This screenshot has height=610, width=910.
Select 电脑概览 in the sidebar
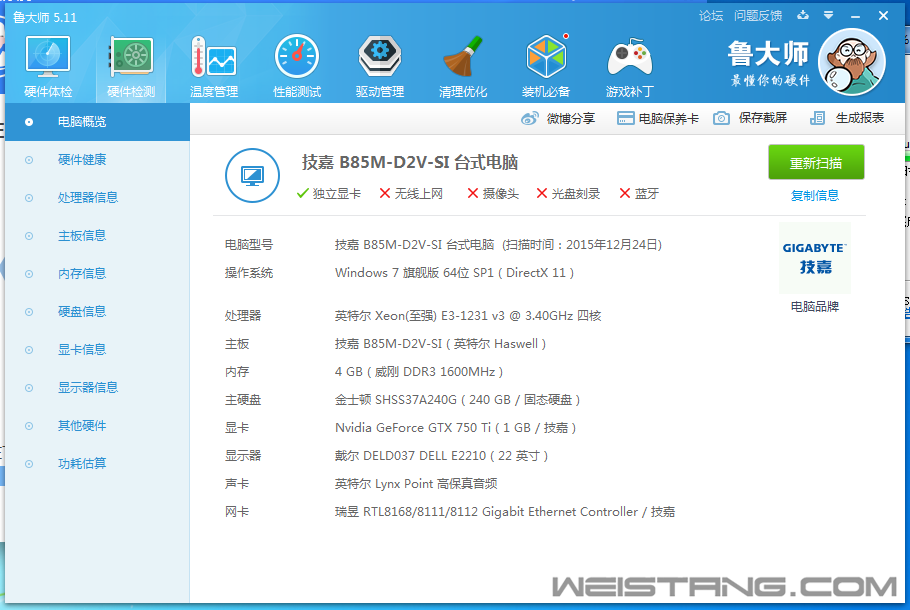tap(97, 122)
